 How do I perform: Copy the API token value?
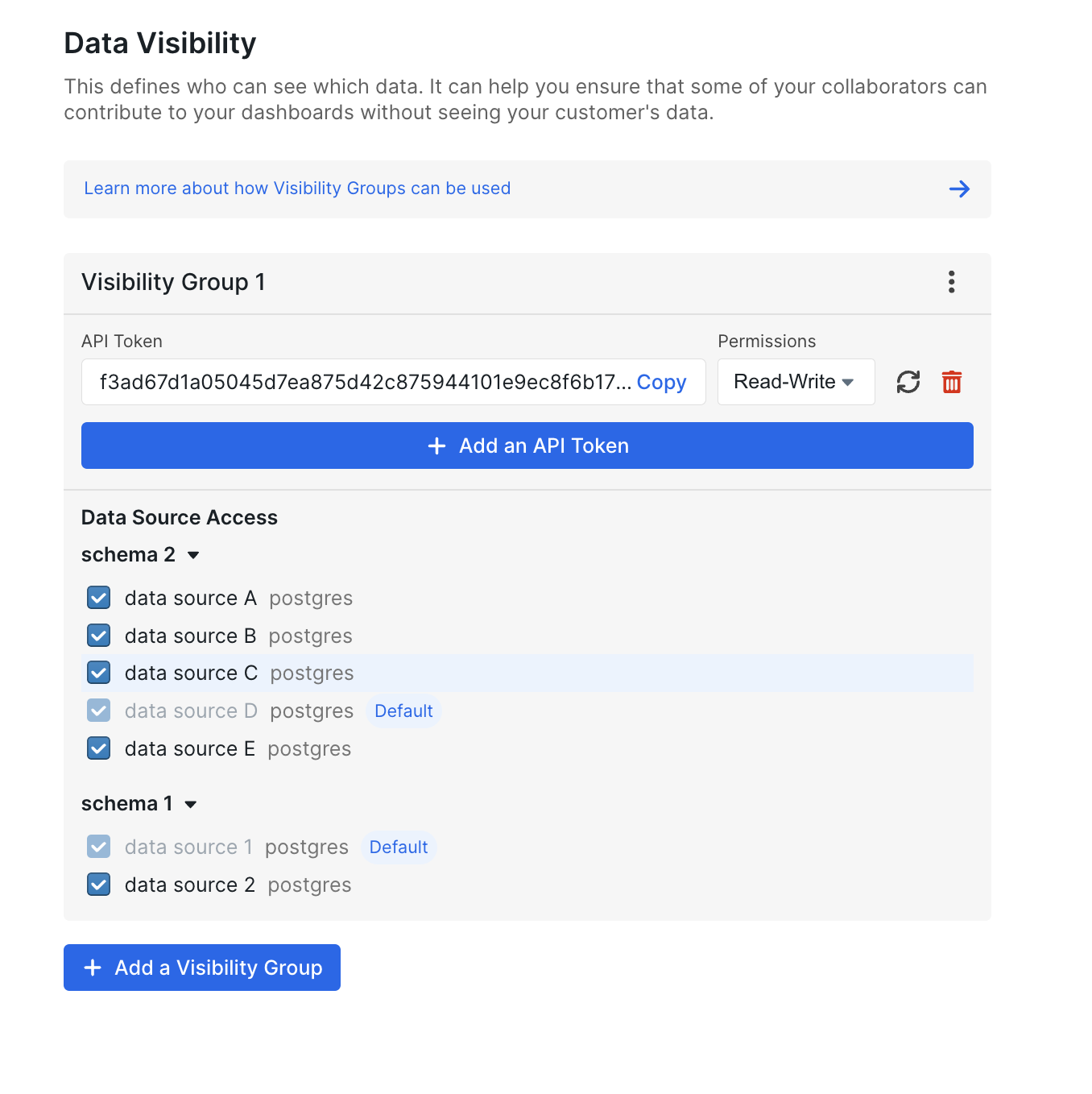pos(661,382)
